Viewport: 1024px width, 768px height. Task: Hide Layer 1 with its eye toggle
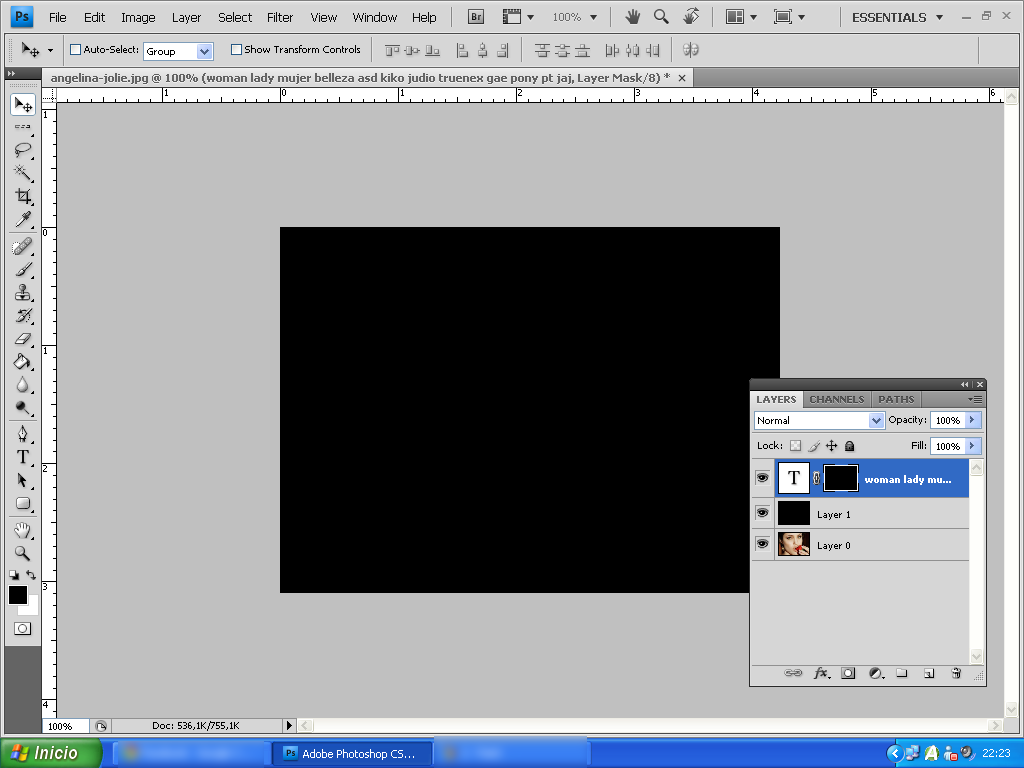(x=762, y=512)
